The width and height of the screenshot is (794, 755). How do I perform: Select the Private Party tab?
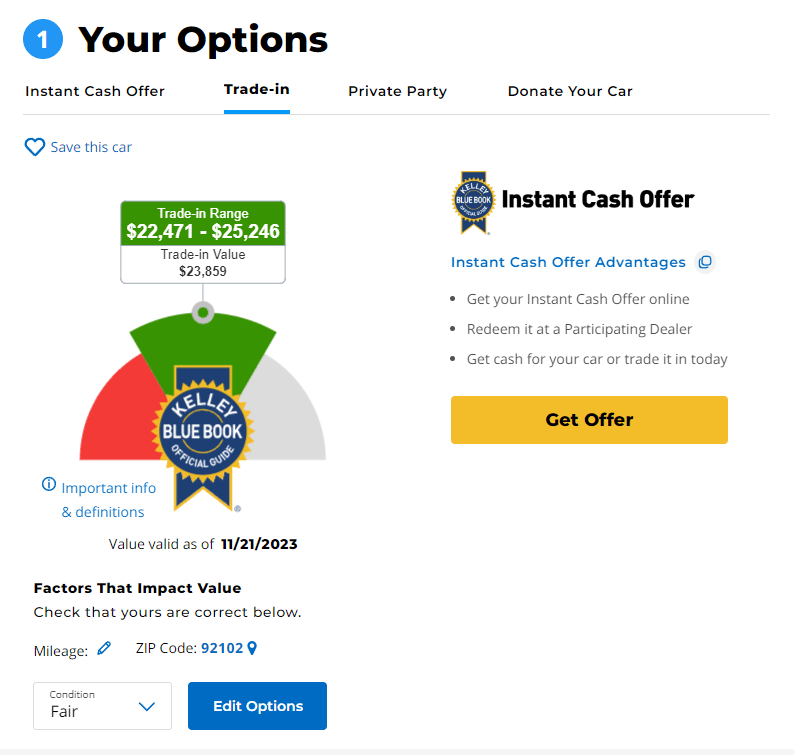pyautogui.click(x=398, y=91)
